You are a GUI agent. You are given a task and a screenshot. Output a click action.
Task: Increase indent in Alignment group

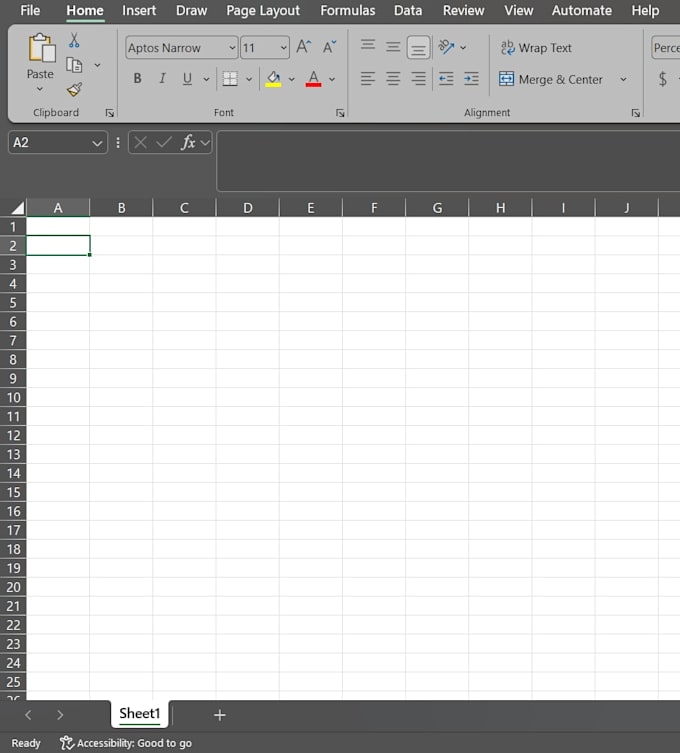471,78
